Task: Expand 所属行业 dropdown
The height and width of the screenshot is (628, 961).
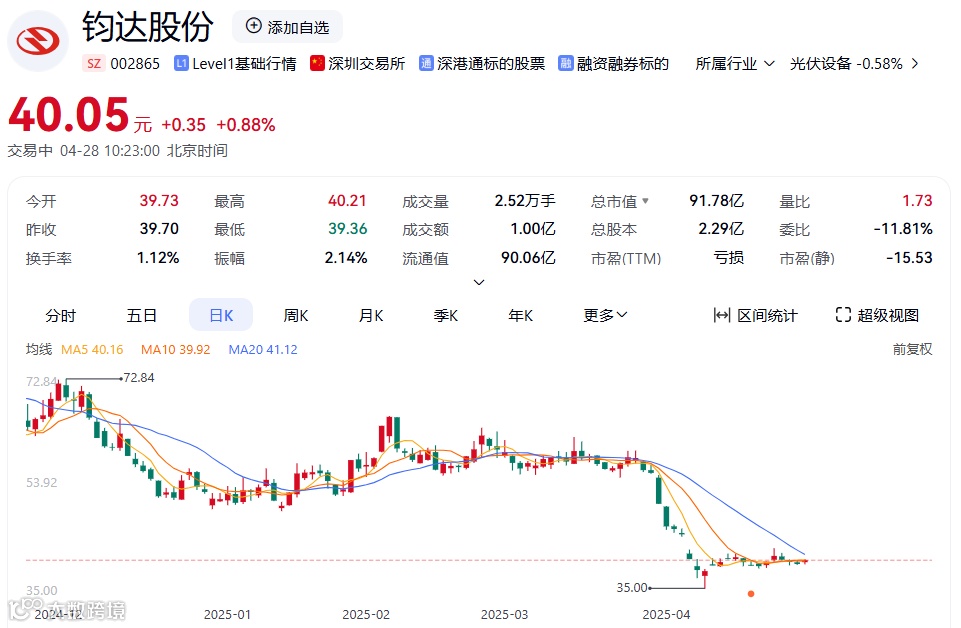Action: coord(735,64)
